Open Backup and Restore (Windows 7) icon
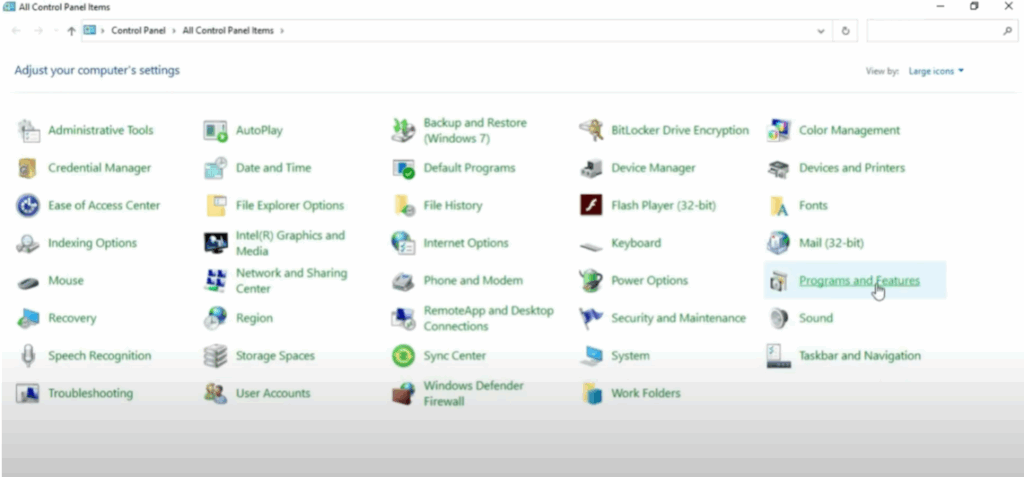The width and height of the screenshot is (1024, 477). pos(403,131)
